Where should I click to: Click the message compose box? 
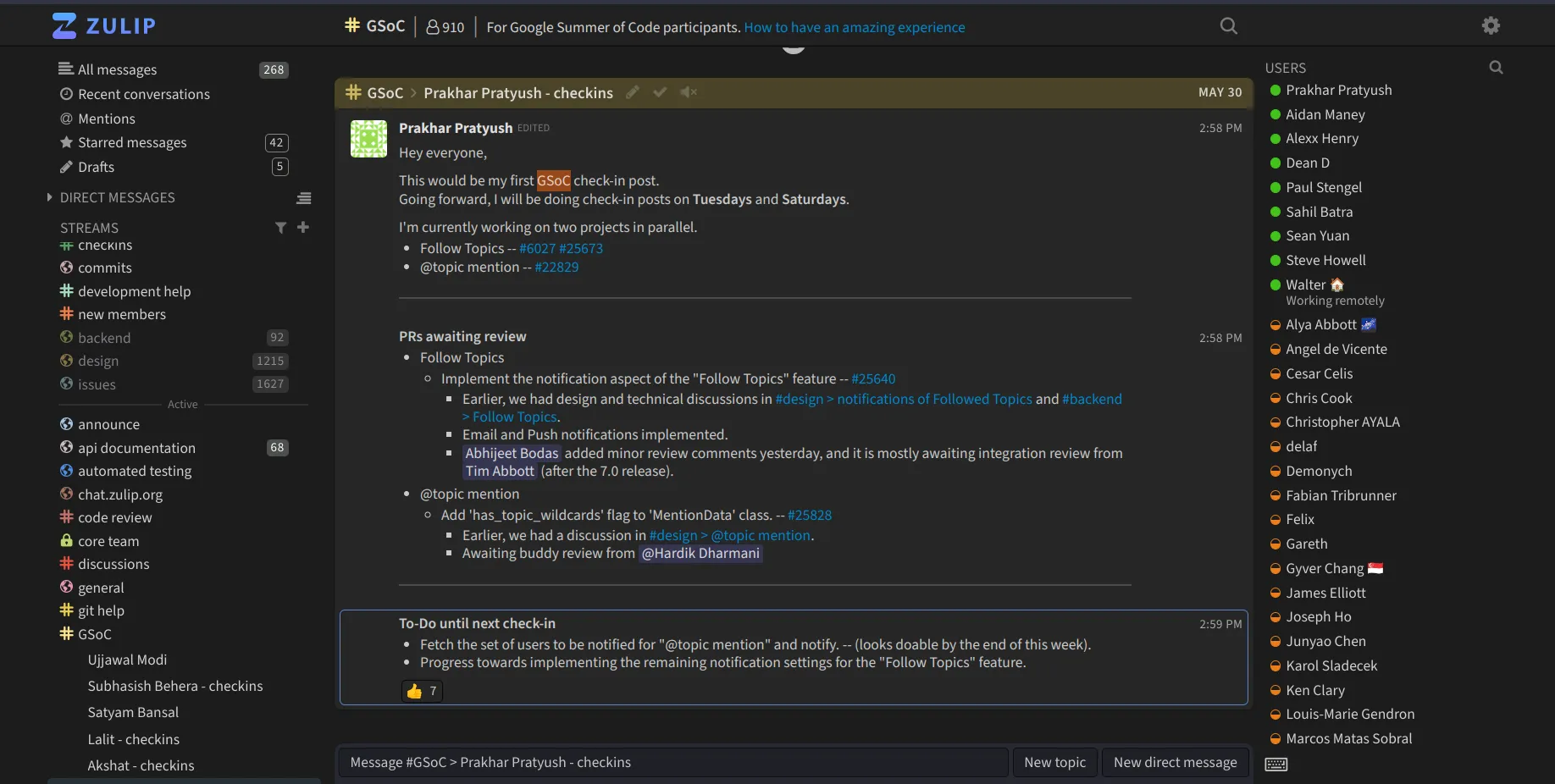(672, 762)
